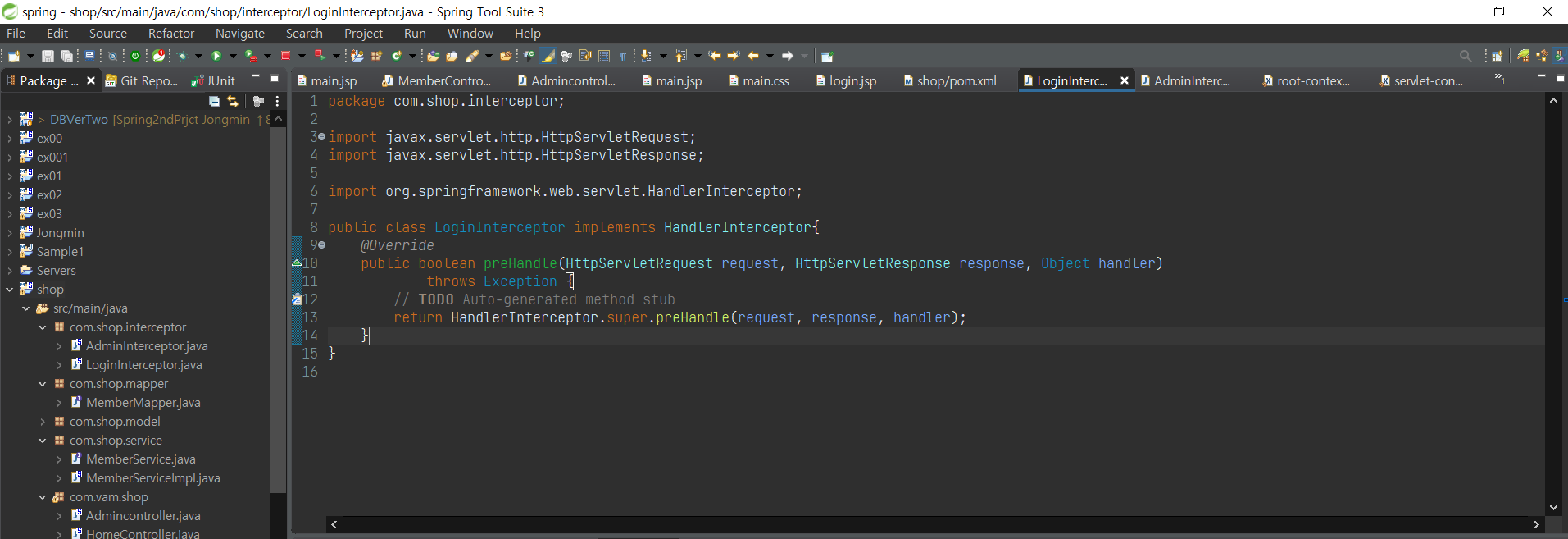The width and height of the screenshot is (1568, 539).
Task: Open the Debug dropdown arrow
Action: (x=198, y=56)
